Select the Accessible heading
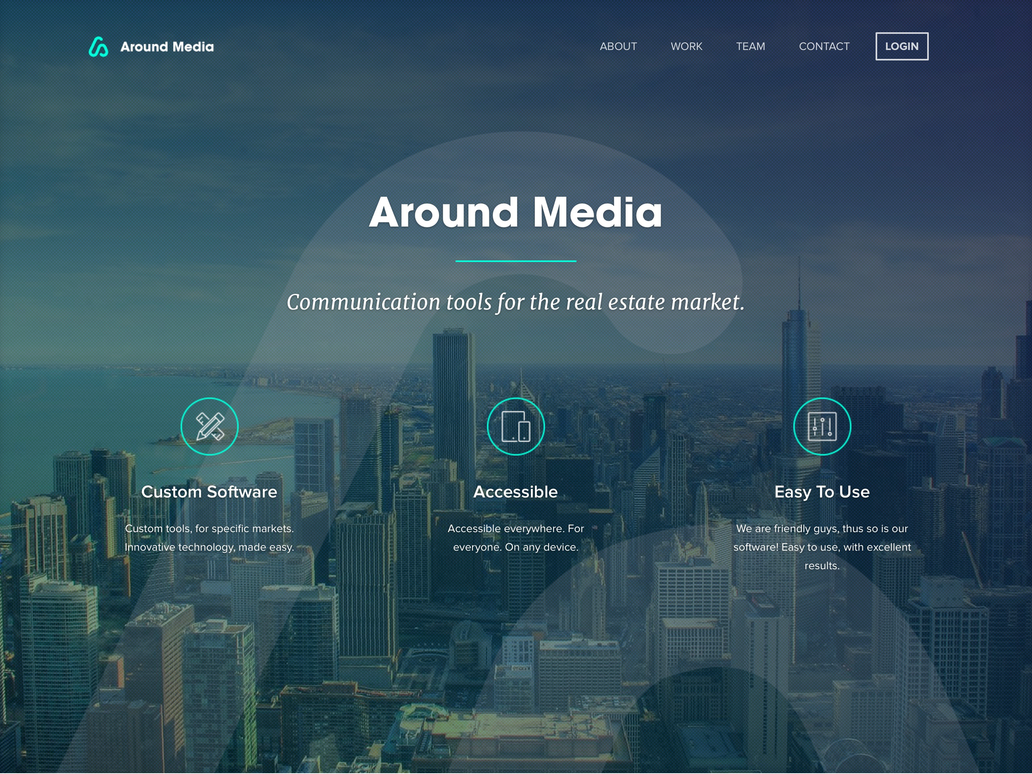Viewport: 1032px width, 774px height. click(x=515, y=492)
